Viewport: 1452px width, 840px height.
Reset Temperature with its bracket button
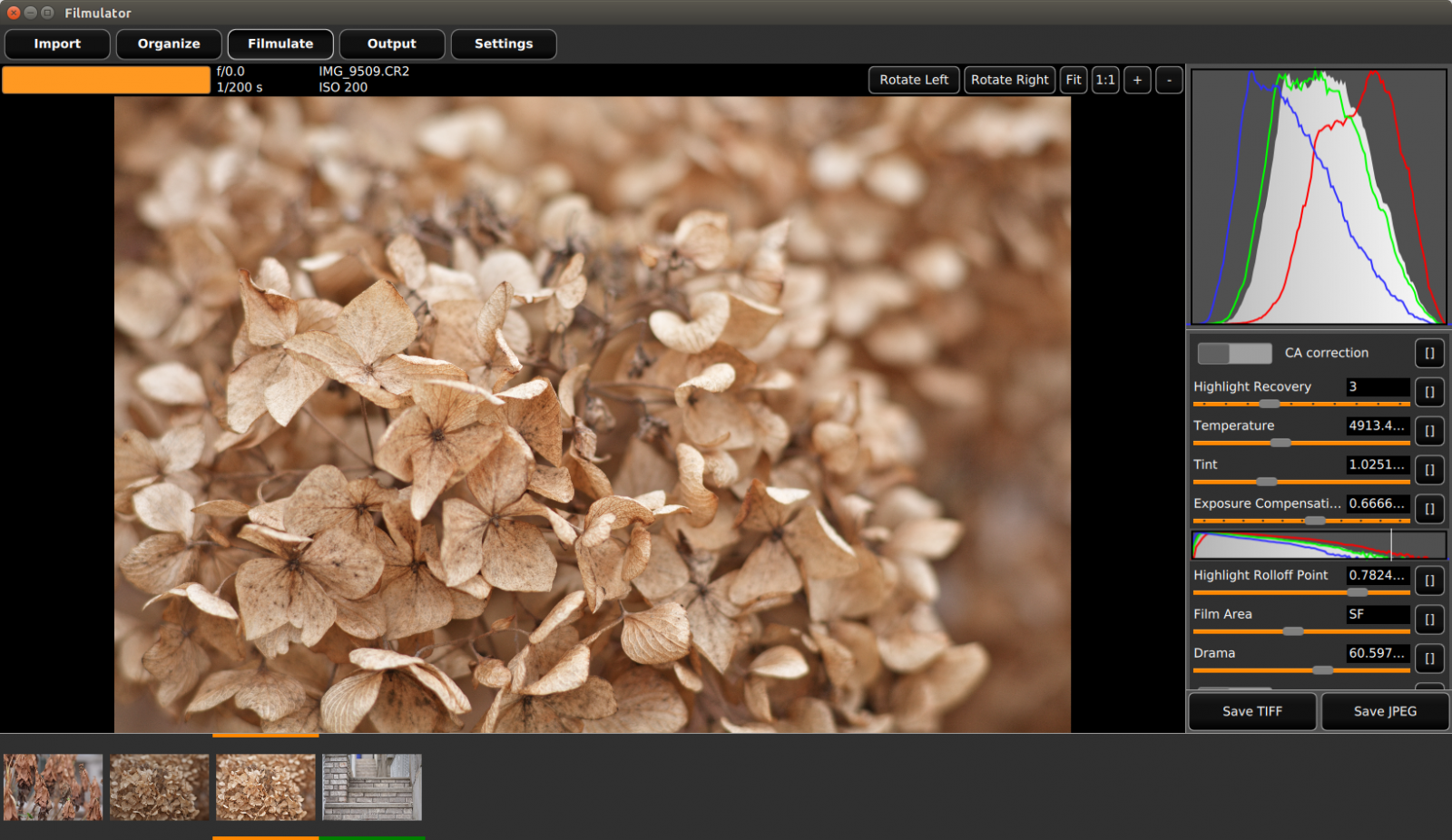[x=1429, y=431]
